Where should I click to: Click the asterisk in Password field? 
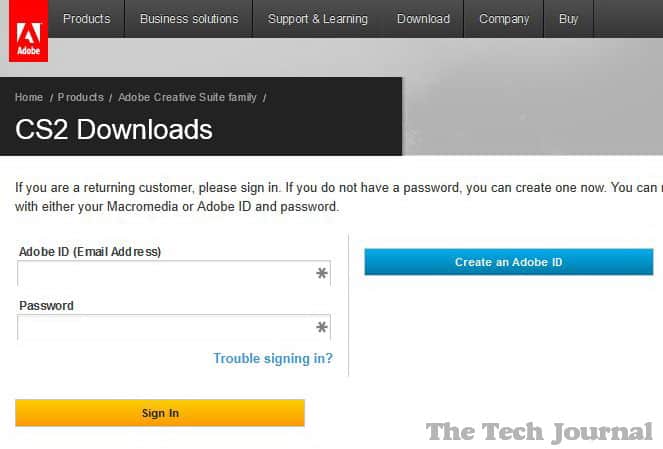coord(322,327)
